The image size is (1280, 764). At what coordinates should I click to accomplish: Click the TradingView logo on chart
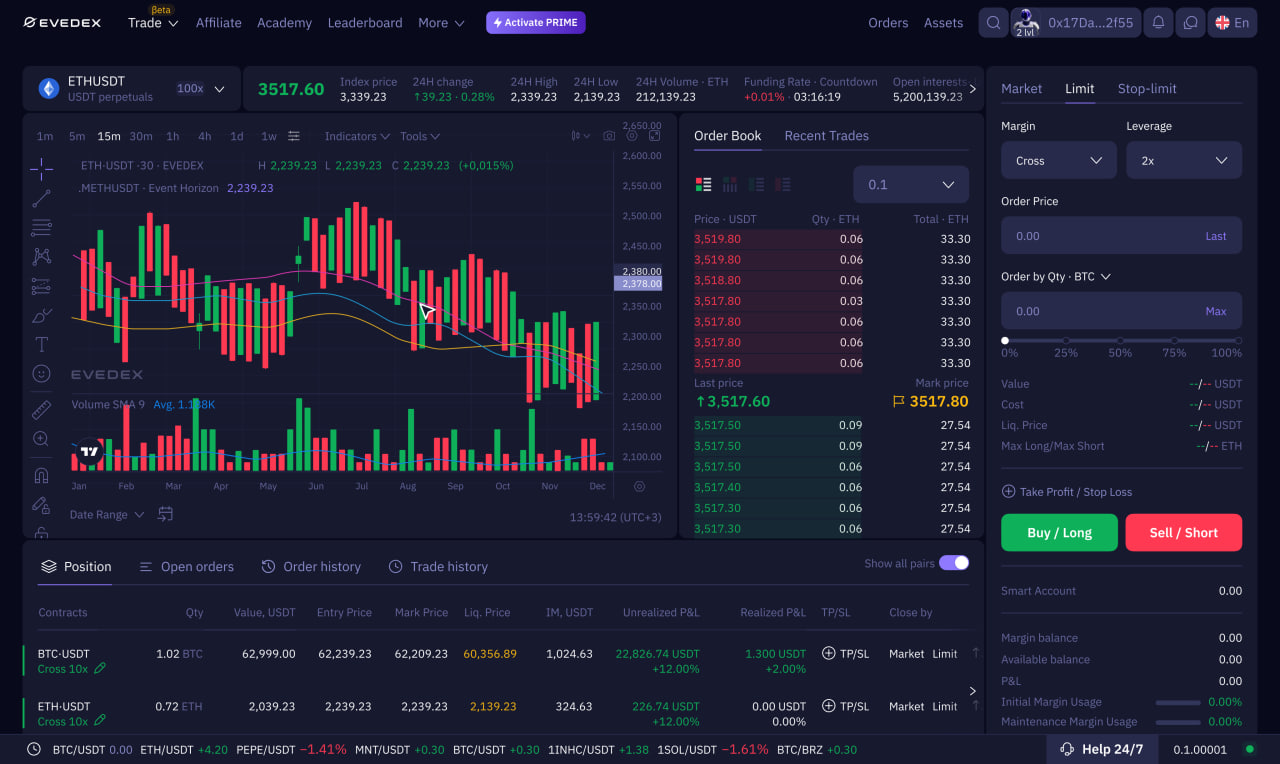(x=90, y=451)
